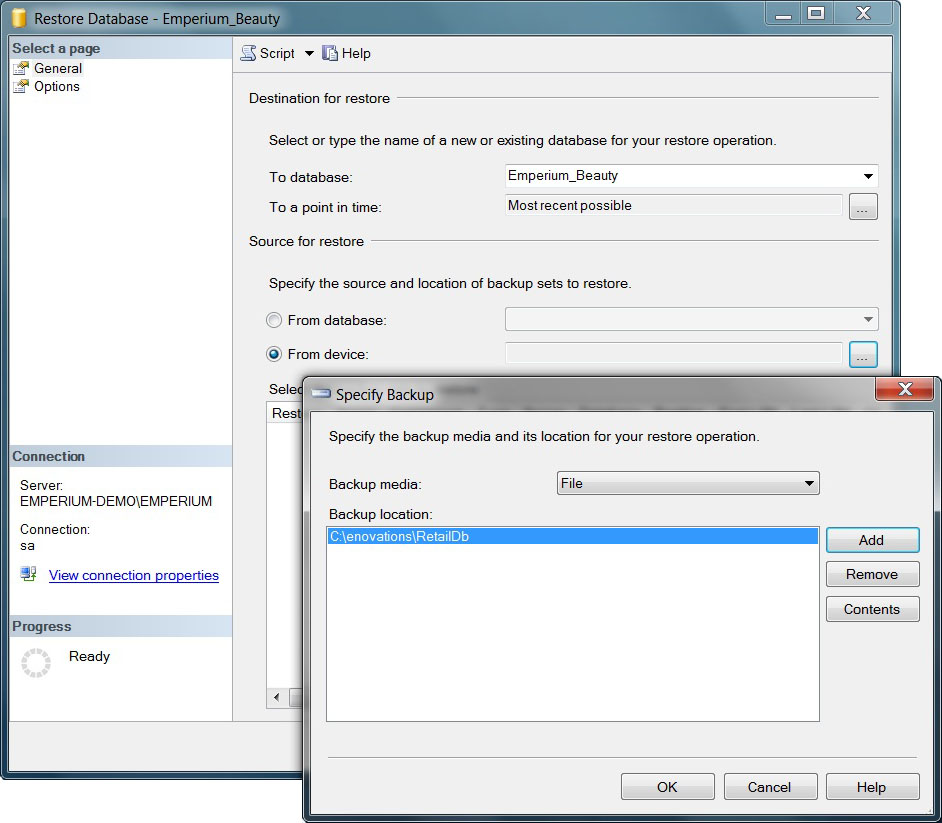This screenshot has height=823, width=942.
Task: Click the point in time browse button
Action: [863, 207]
